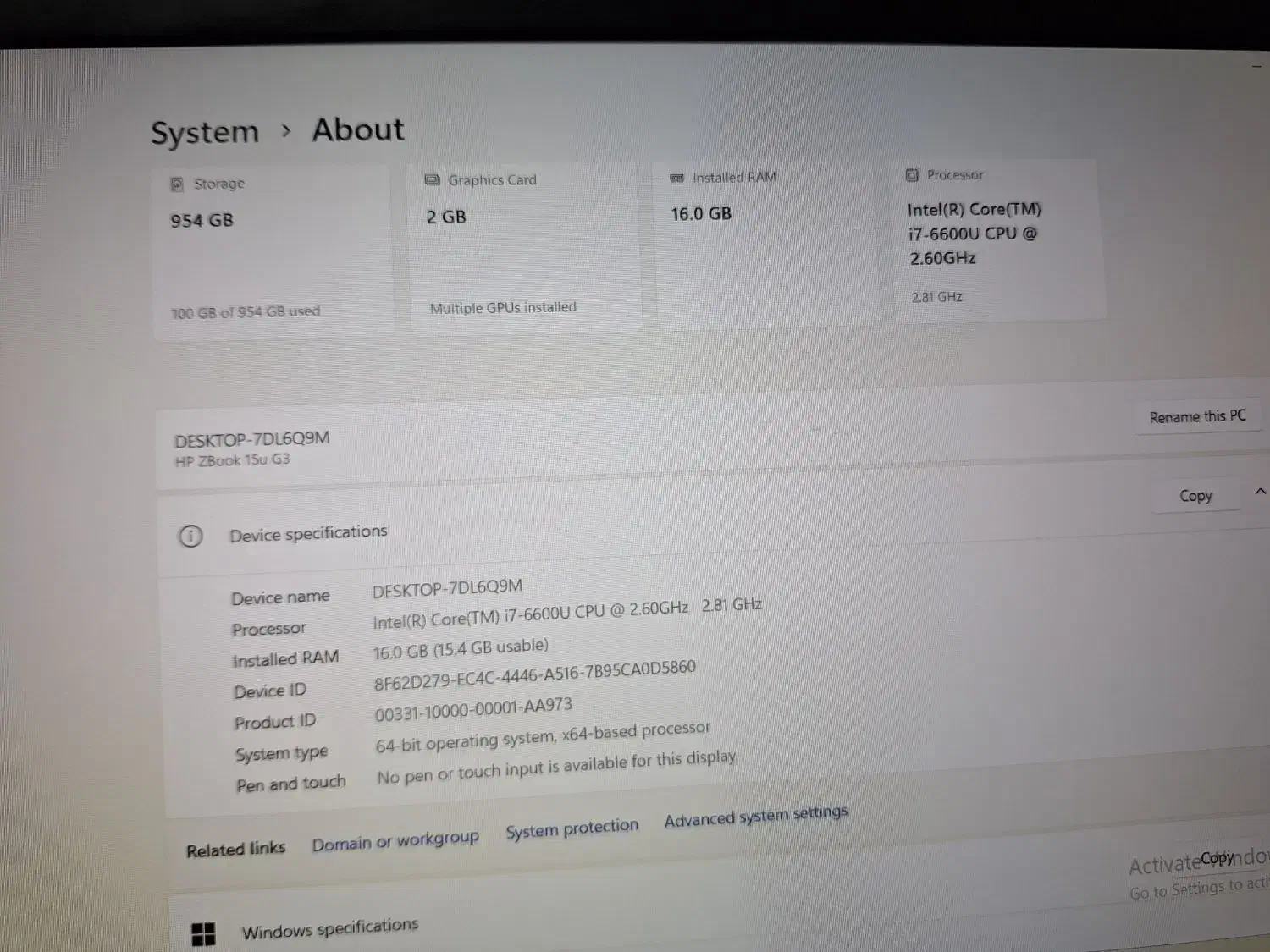Click the Storage drive icon in the Storage card
The image size is (1270, 952).
point(177,184)
